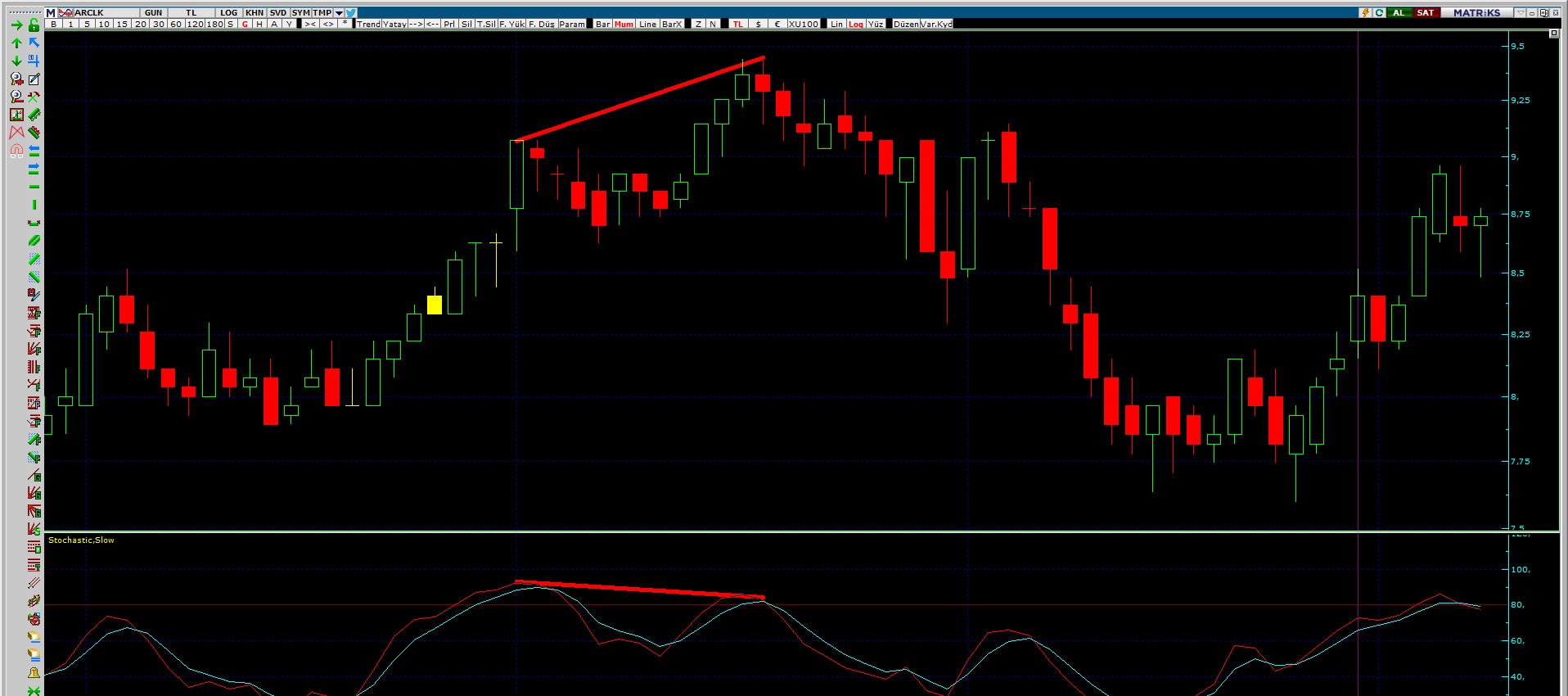Screen dimensions: 1568x696
Task: Open the TL currency selector in title bar
Action: (x=191, y=12)
